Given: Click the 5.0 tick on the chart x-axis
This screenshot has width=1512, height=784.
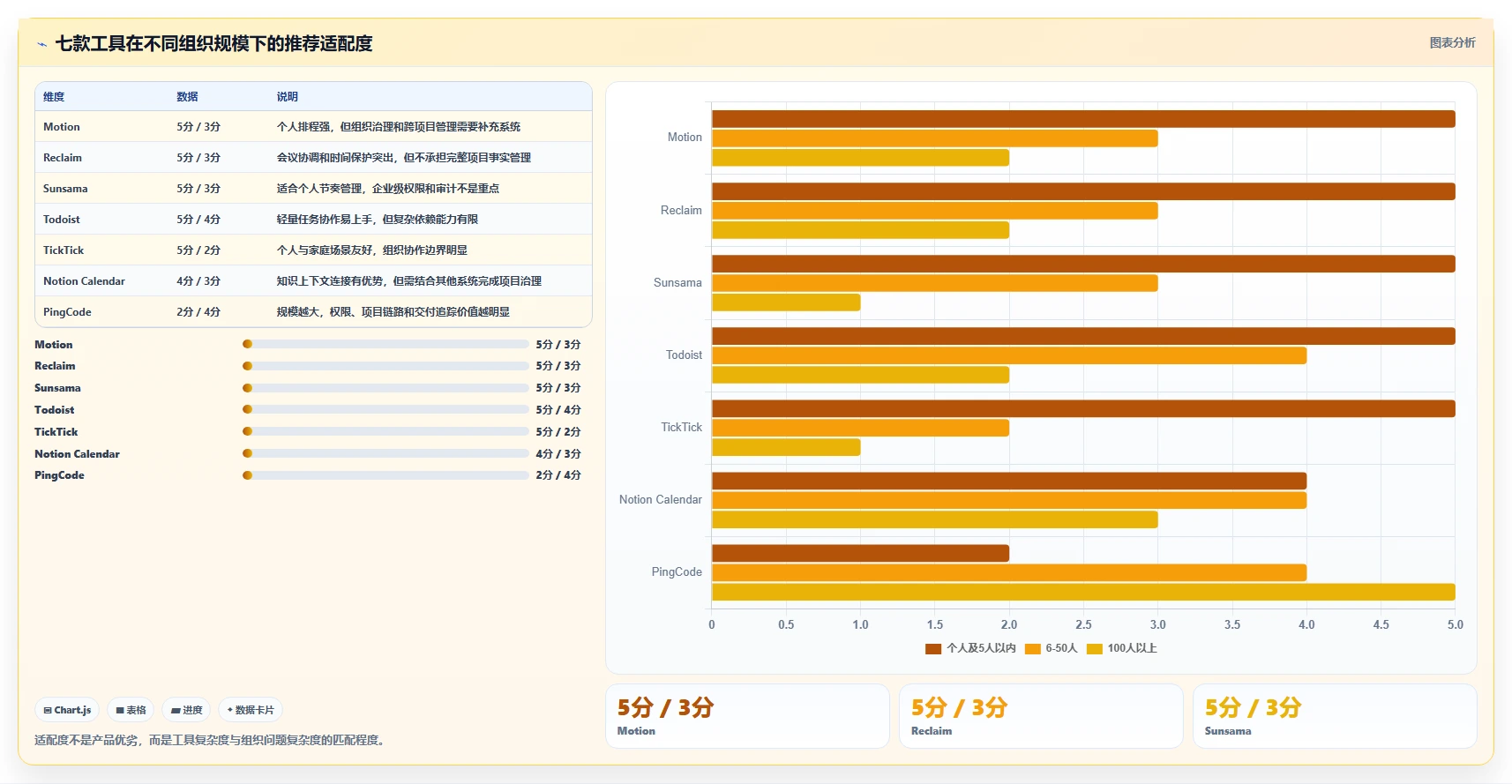Looking at the screenshot, I should click(x=1455, y=624).
